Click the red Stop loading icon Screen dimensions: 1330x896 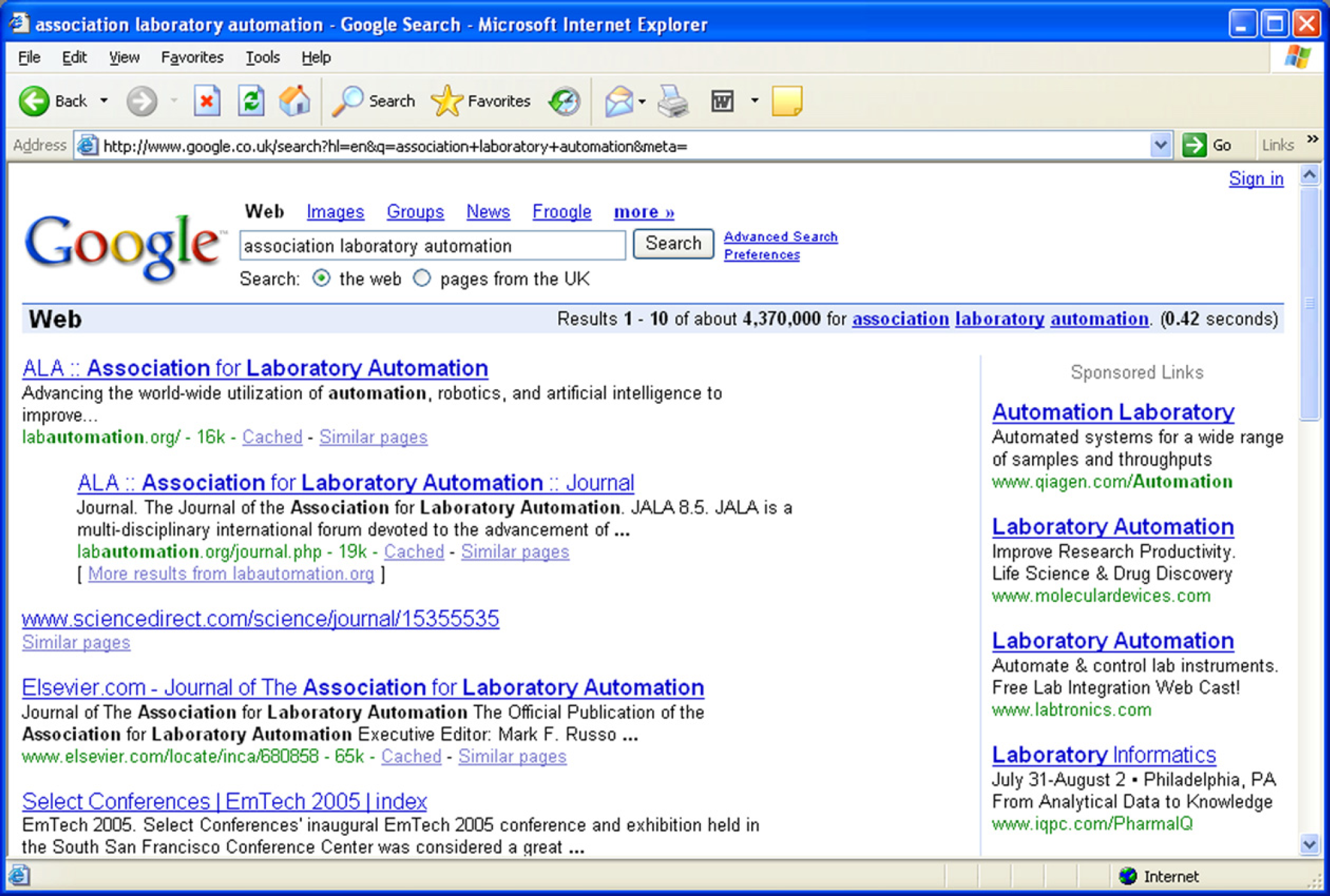pyautogui.click(x=207, y=101)
